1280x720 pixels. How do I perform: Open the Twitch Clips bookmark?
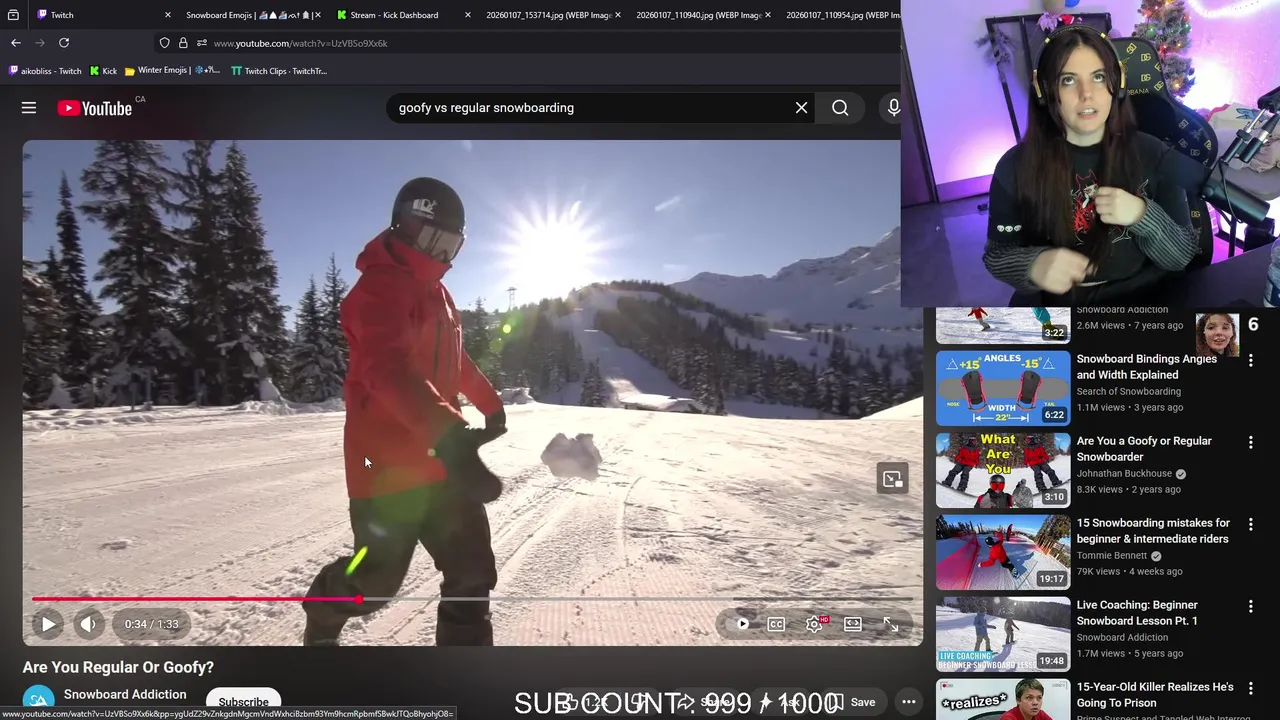(x=279, y=71)
